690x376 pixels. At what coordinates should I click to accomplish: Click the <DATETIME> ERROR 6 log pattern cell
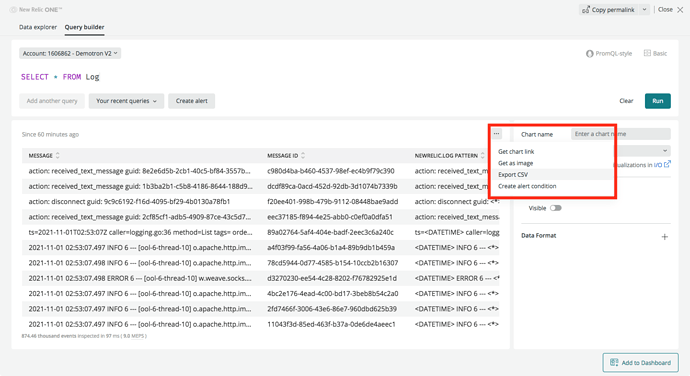pyautogui.click(x=457, y=278)
